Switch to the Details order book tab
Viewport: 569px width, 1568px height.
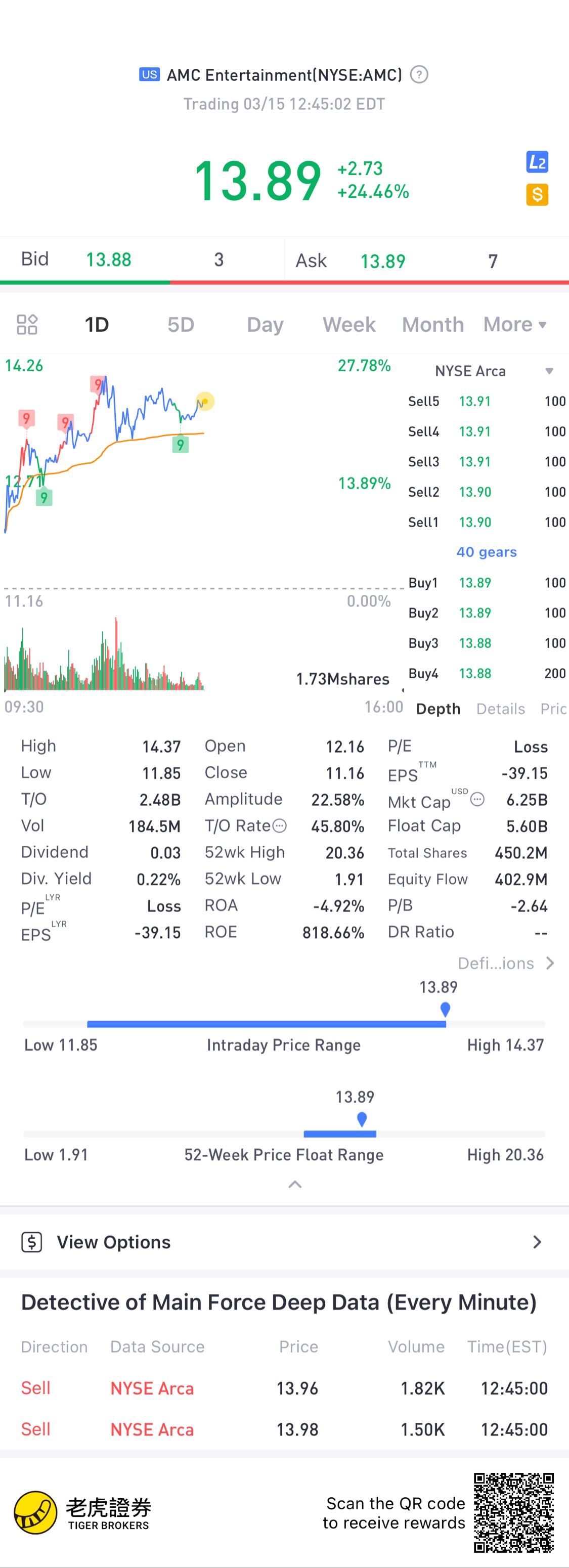coord(500,709)
